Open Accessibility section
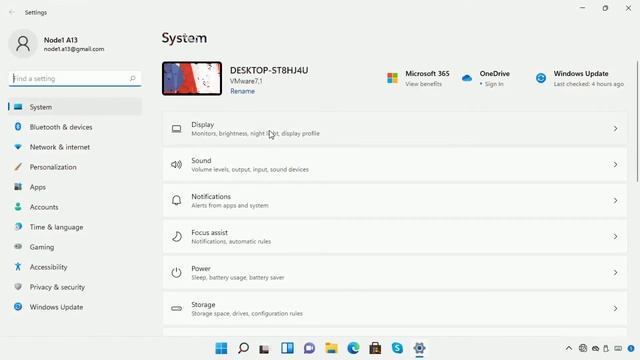Image resolution: width=640 pixels, height=360 pixels. click(75, 267)
